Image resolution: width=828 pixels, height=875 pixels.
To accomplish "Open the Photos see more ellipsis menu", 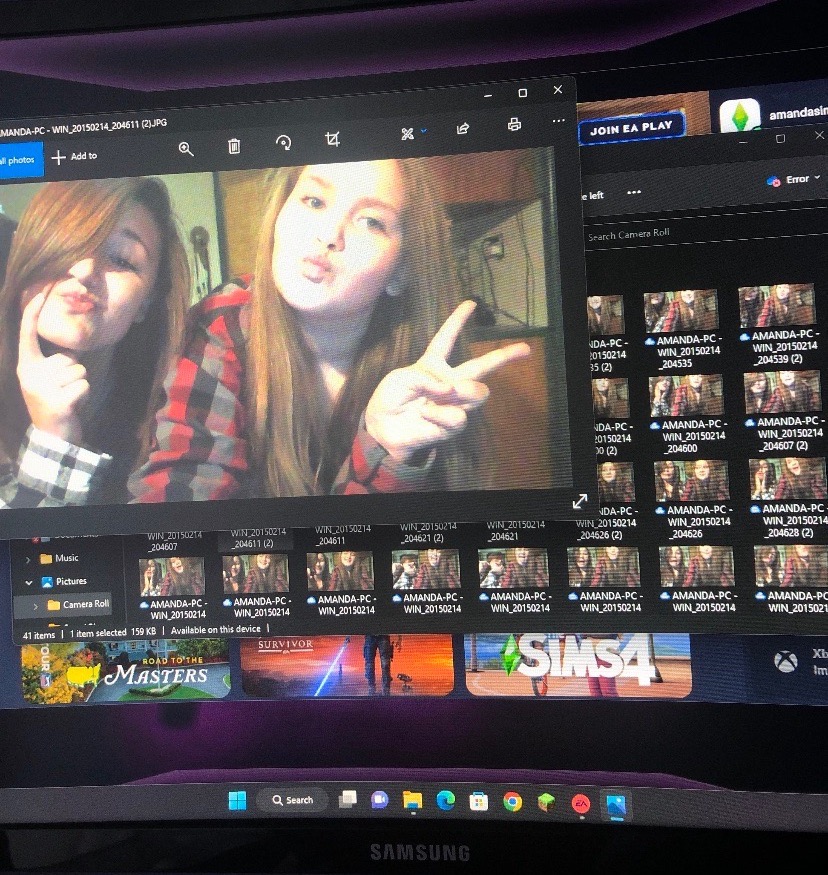I will coord(559,121).
